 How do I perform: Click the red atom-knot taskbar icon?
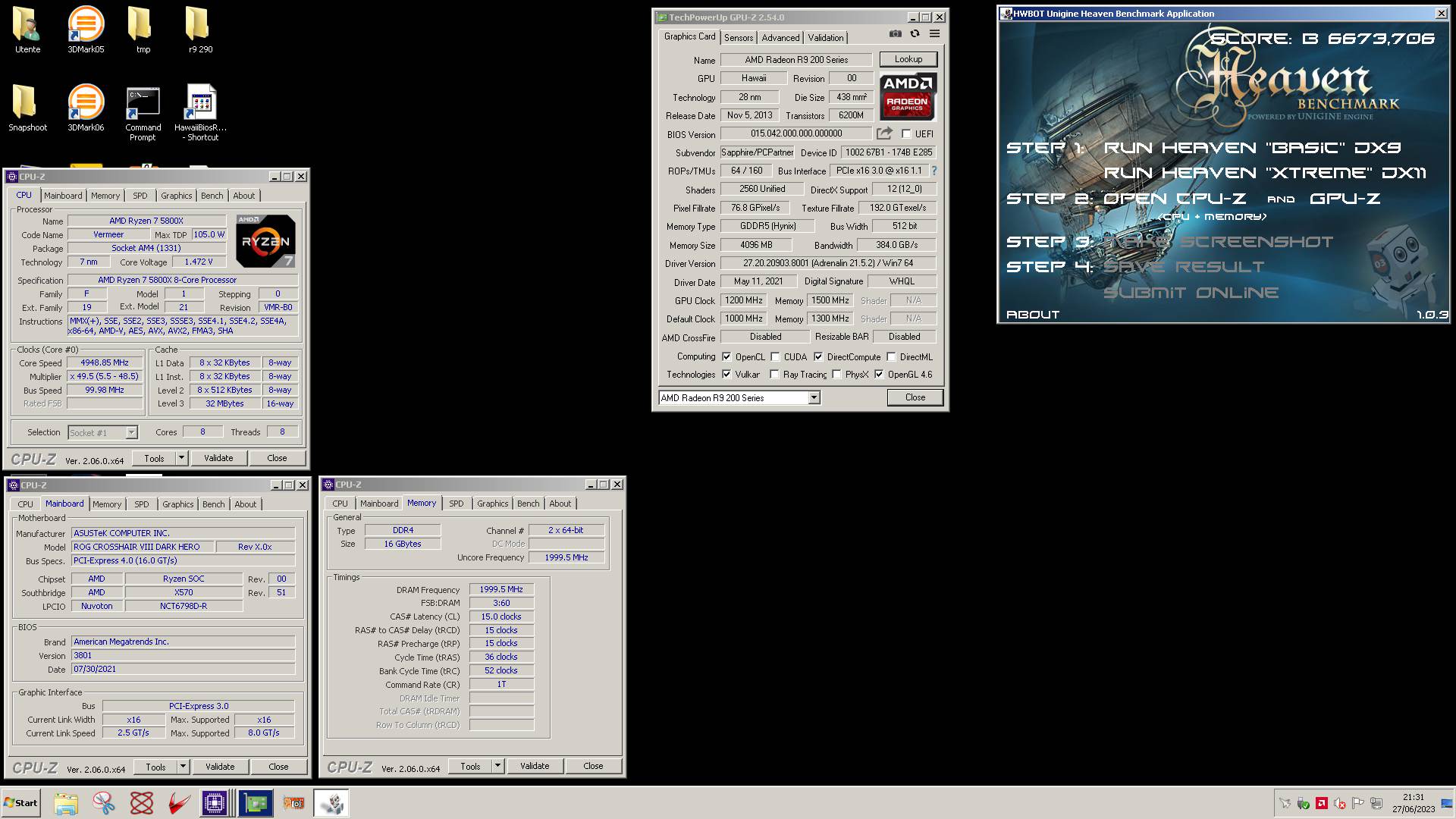(x=142, y=803)
